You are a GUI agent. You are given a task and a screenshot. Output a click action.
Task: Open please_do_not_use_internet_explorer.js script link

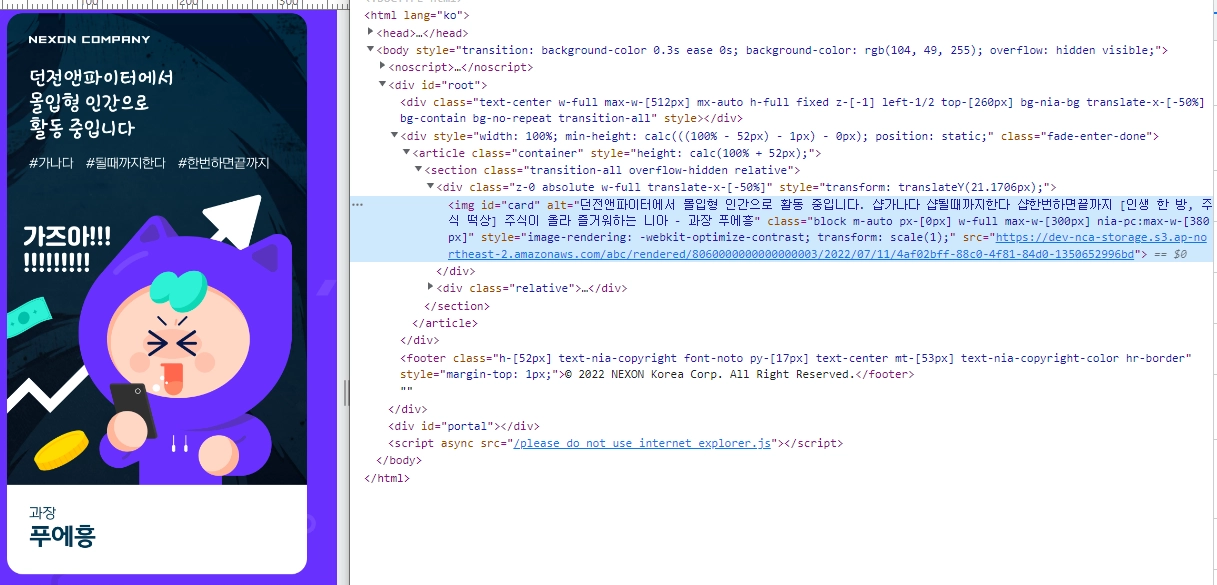coord(642,443)
